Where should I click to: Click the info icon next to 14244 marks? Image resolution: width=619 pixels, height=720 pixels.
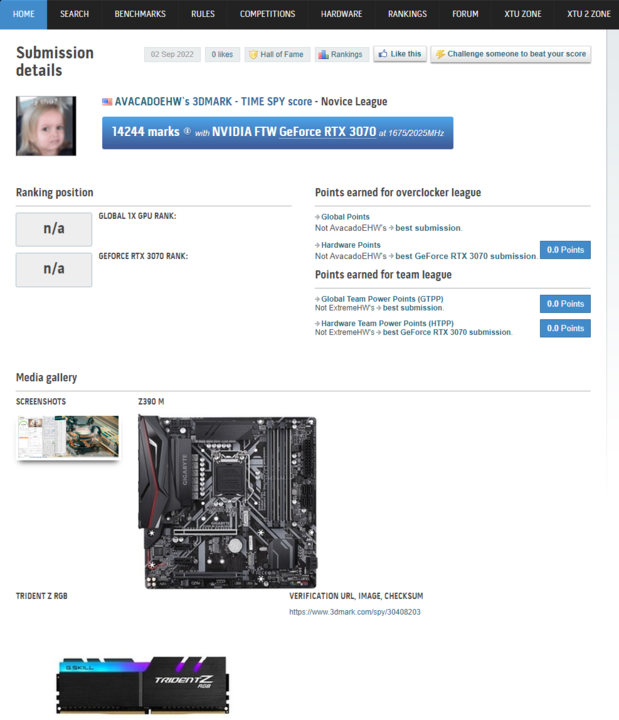pos(187,132)
